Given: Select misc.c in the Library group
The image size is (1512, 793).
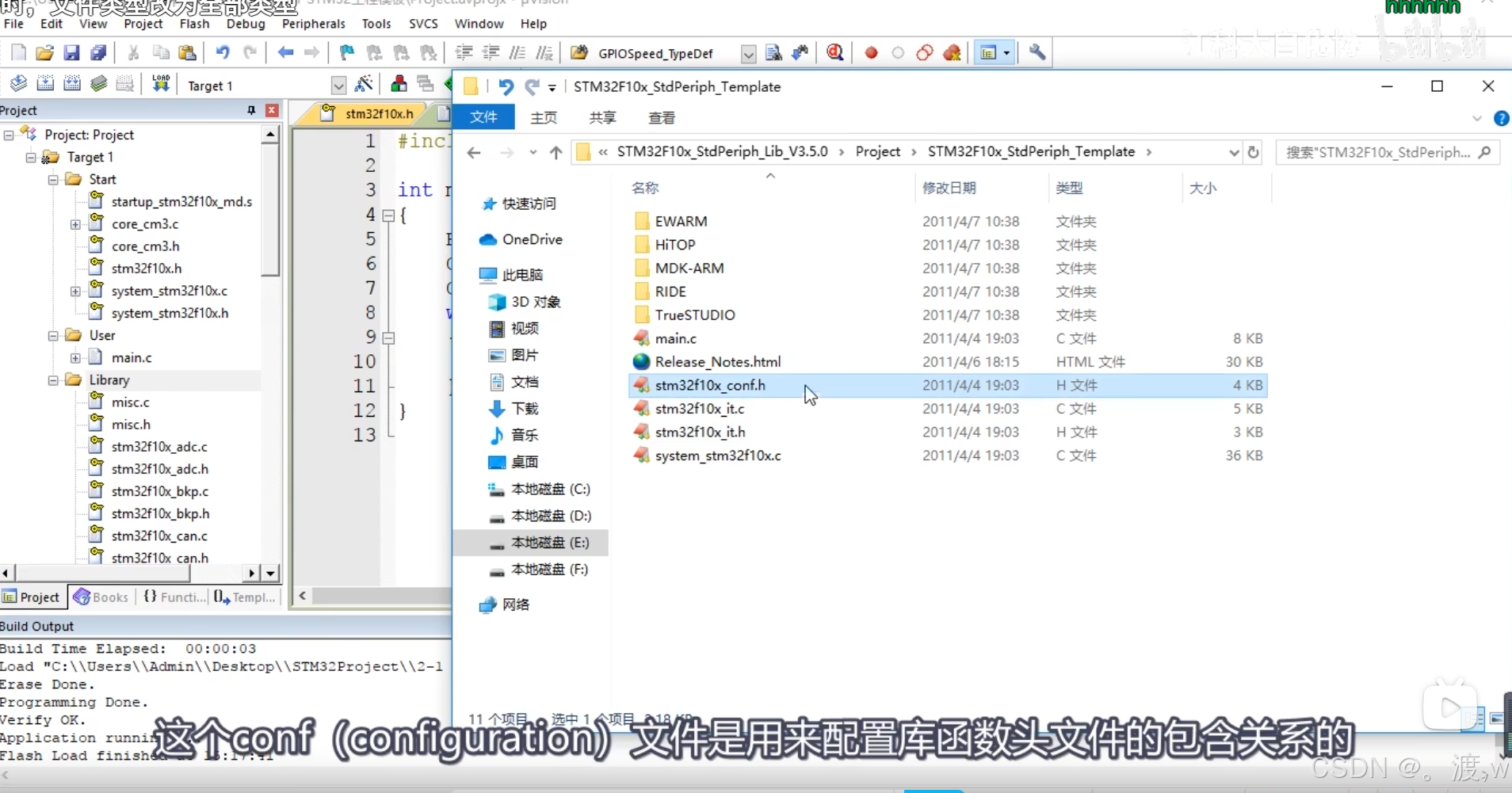Looking at the screenshot, I should point(130,402).
